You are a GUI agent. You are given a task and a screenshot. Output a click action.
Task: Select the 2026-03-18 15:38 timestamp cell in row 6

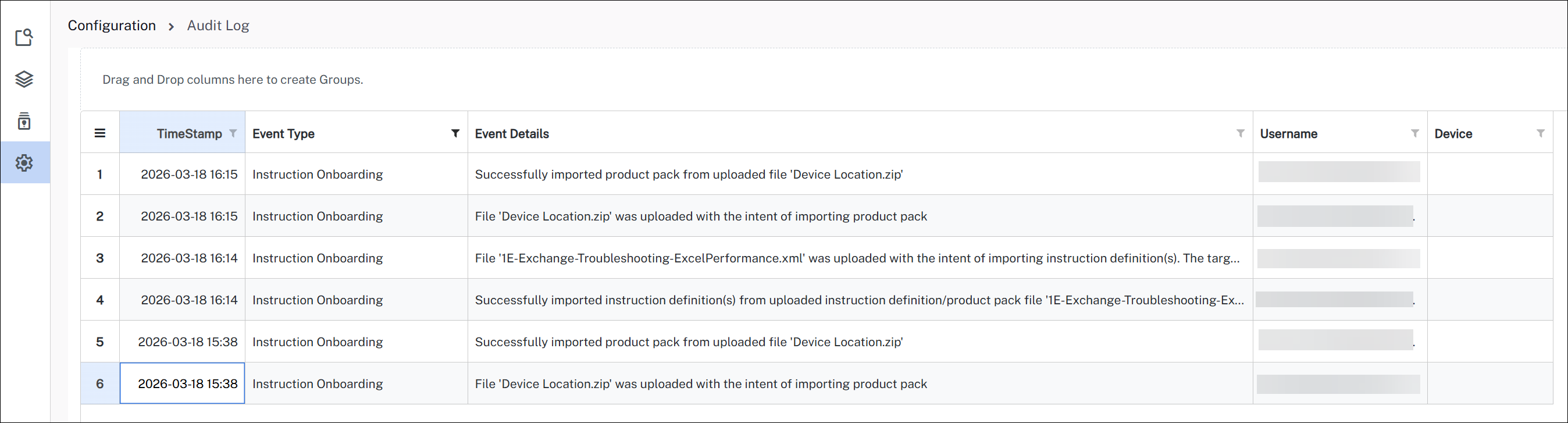pyautogui.click(x=183, y=383)
